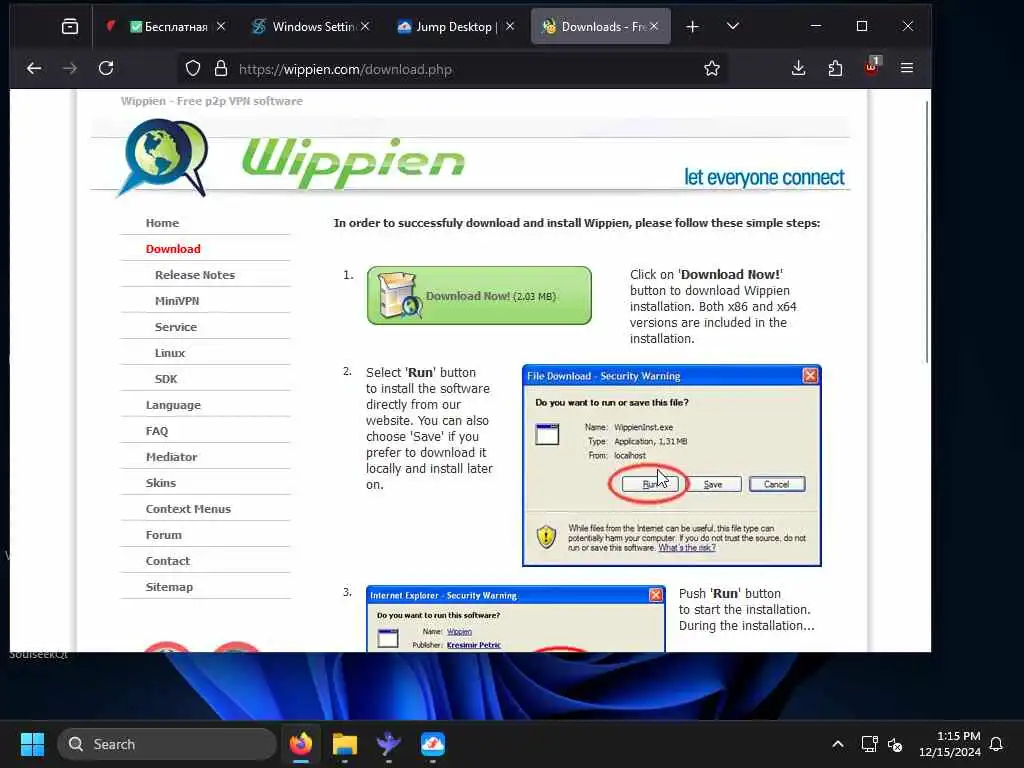Switch to the Бесплатная tab
The image size is (1024, 768).
pyautogui.click(x=169, y=27)
